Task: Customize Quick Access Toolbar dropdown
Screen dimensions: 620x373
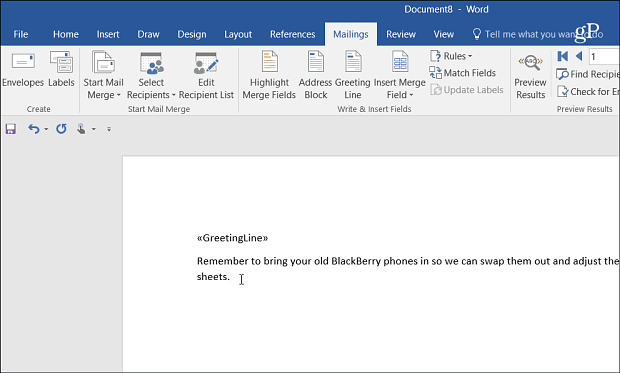Action: (109, 129)
